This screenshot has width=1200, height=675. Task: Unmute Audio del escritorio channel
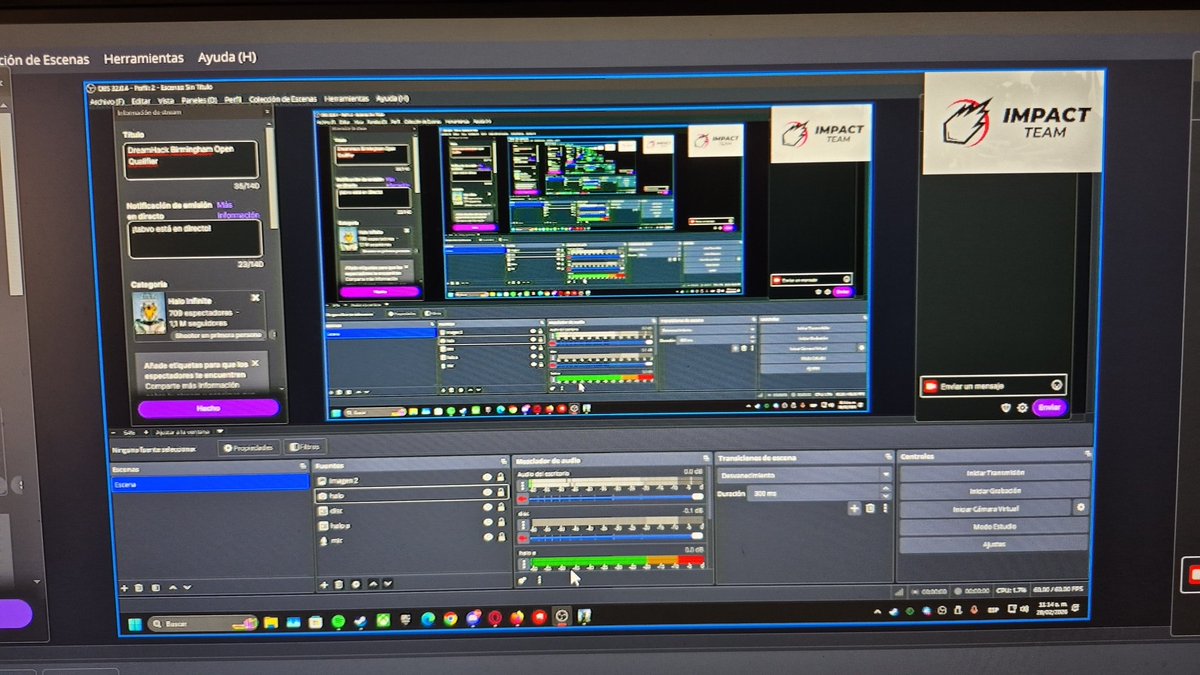(522, 499)
